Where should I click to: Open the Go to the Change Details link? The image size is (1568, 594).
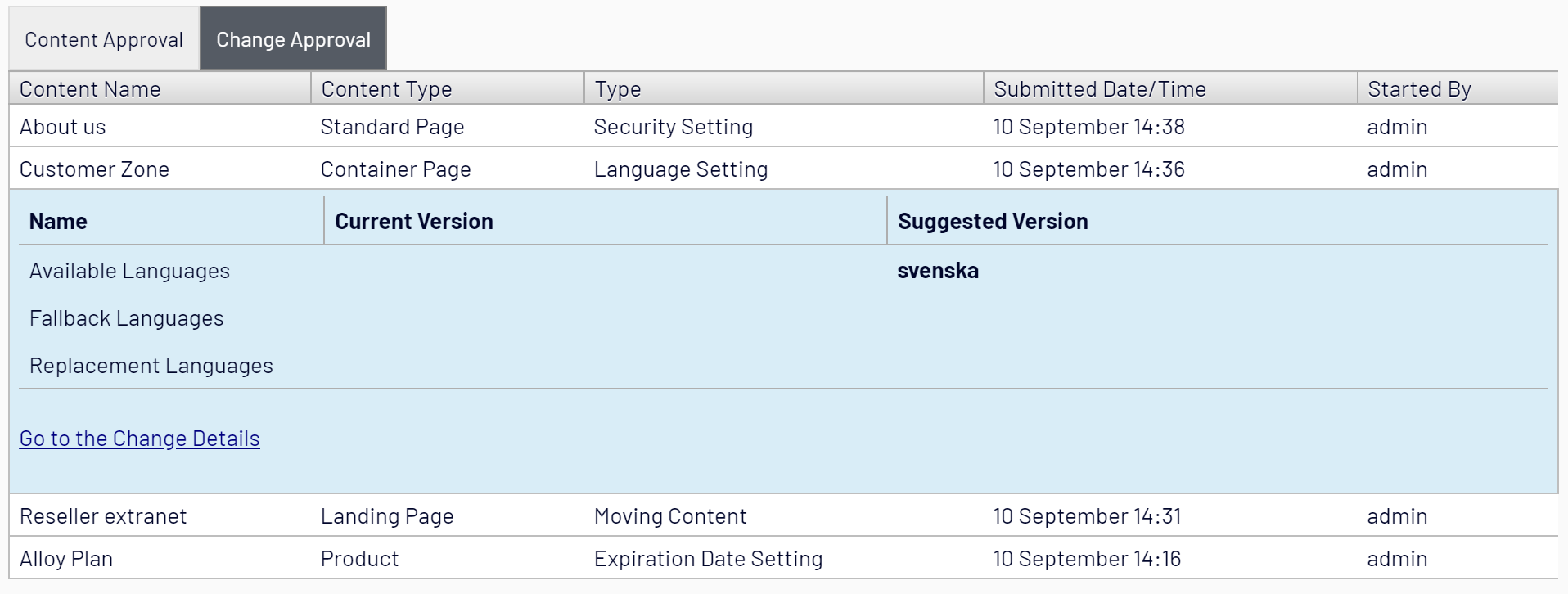pos(140,439)
